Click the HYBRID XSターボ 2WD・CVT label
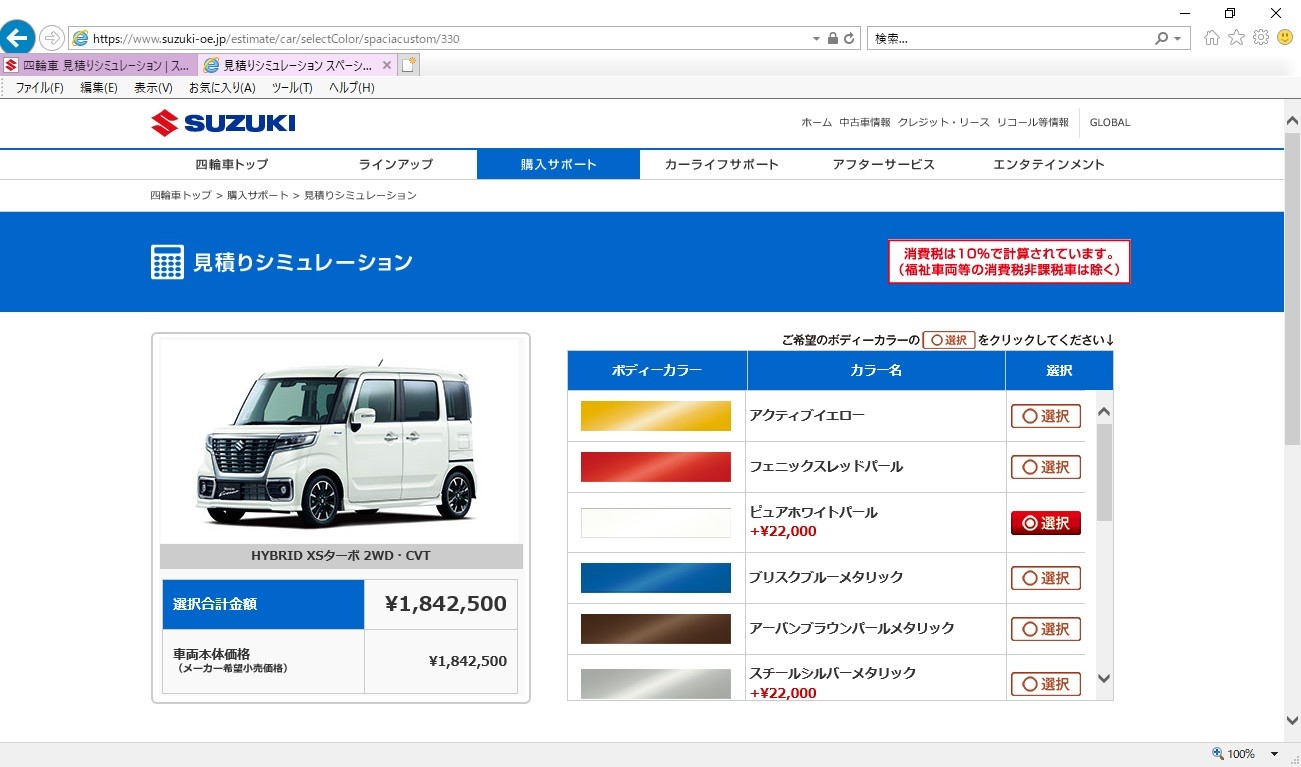Image resolution: width=1301 pixels, height=767 pixels. pos(341,556)
